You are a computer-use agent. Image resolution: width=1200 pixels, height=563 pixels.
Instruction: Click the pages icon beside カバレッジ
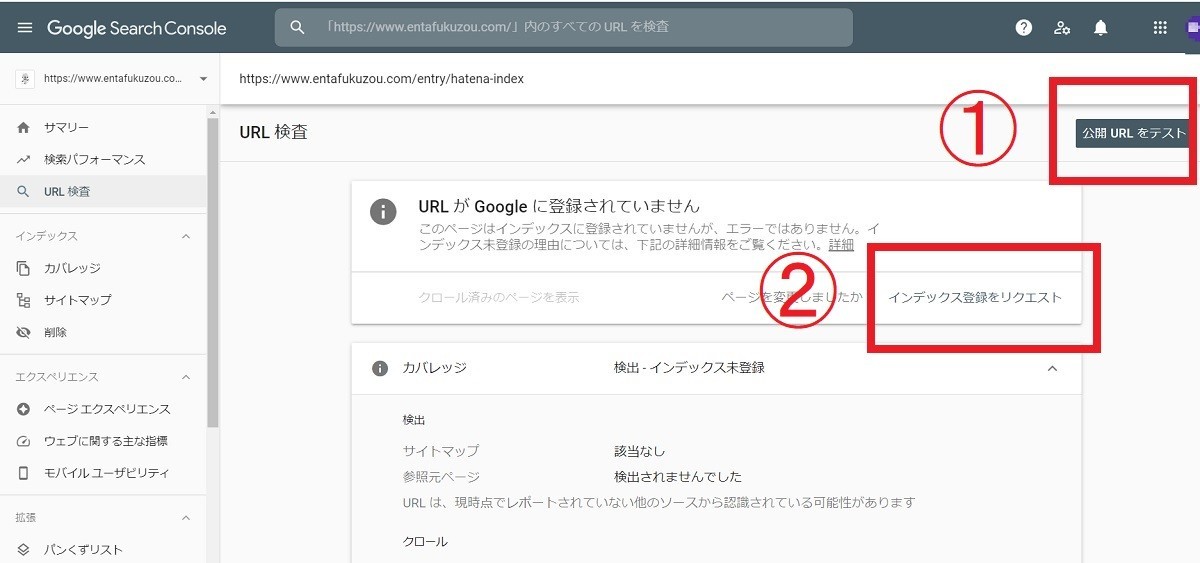[x=24, y=268]
